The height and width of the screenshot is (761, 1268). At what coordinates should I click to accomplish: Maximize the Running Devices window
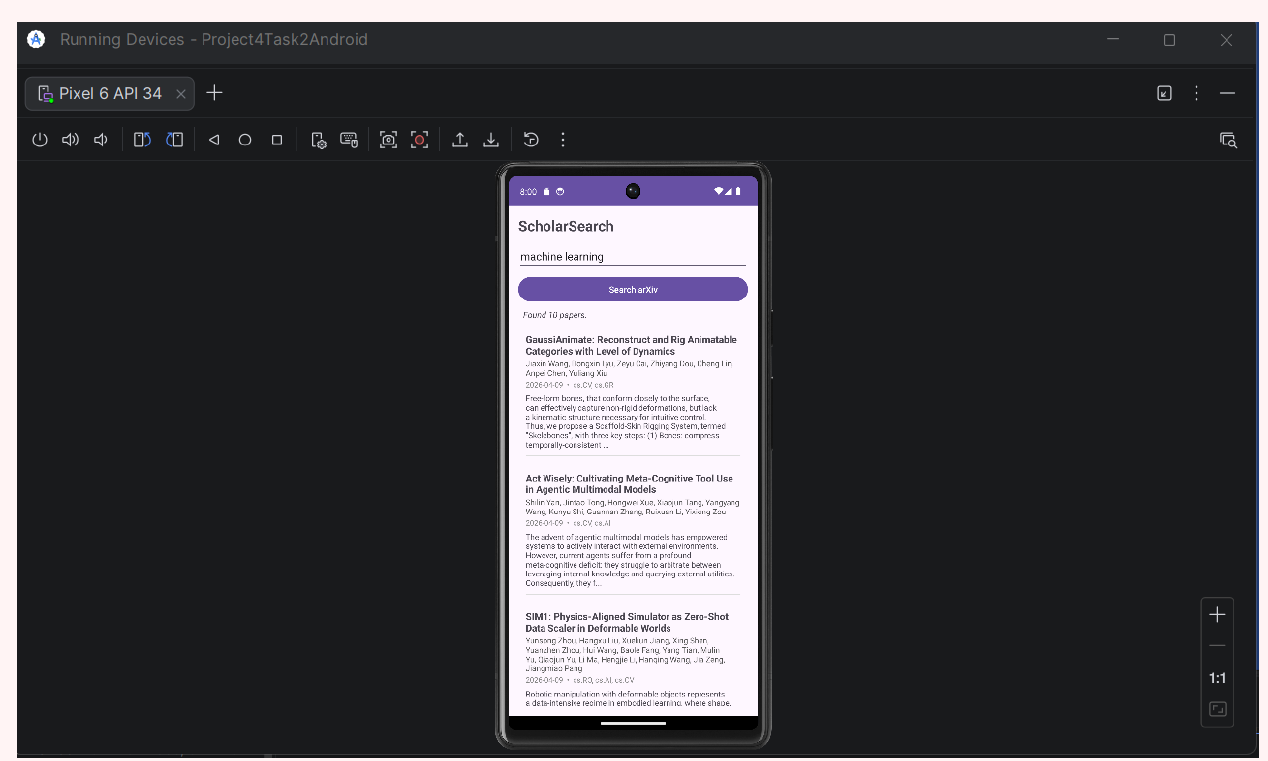click(1169, 40)
